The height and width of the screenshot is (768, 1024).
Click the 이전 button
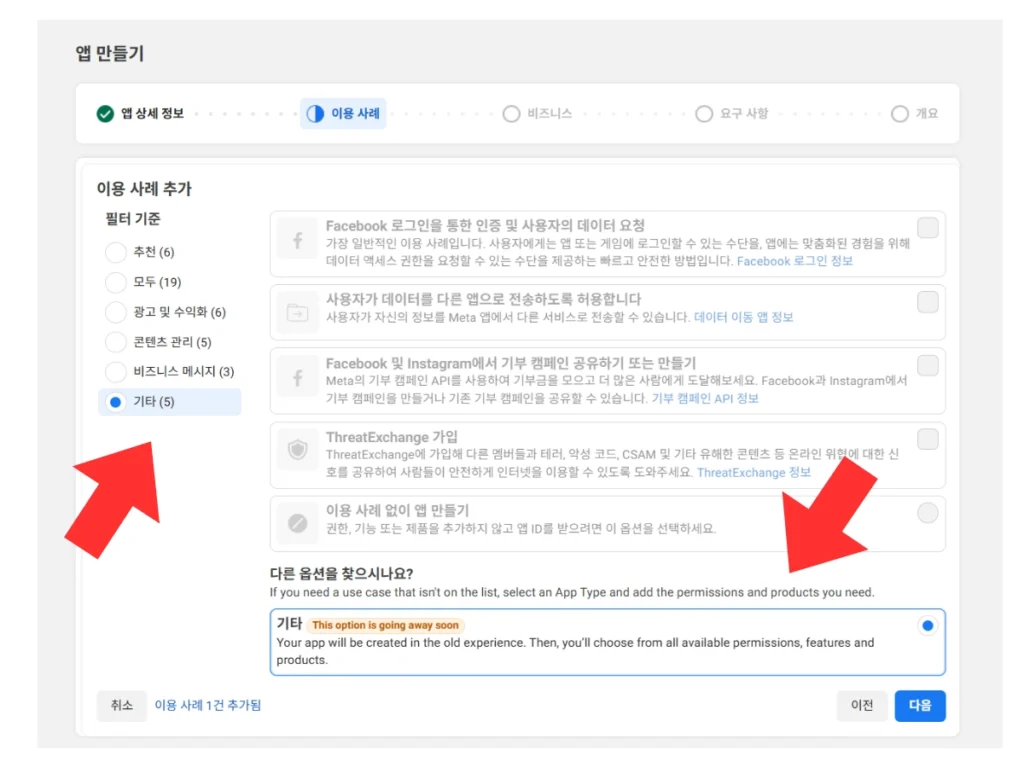tap(862, 705)
